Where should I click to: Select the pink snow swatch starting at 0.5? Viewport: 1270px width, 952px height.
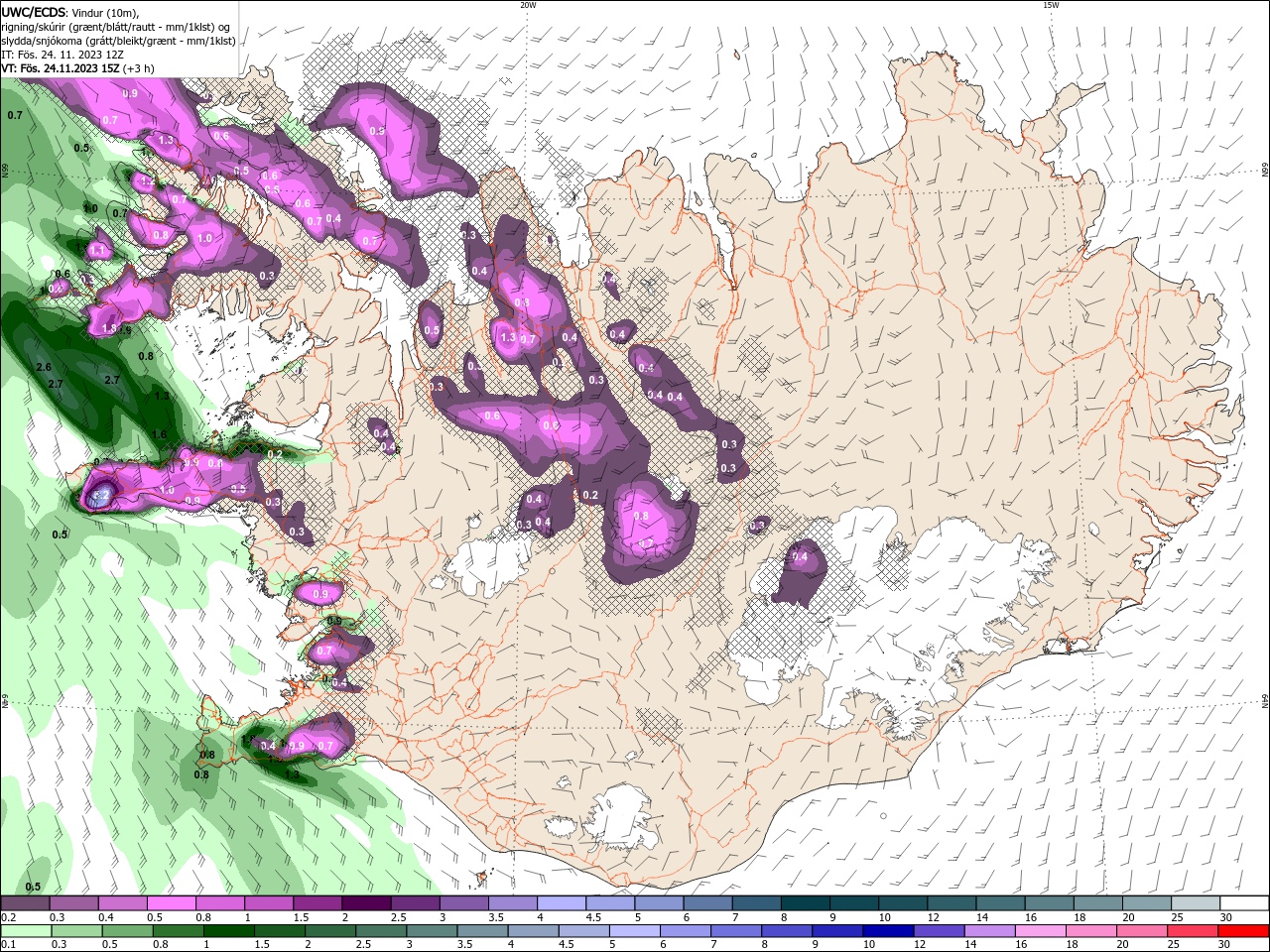point(171,903)
